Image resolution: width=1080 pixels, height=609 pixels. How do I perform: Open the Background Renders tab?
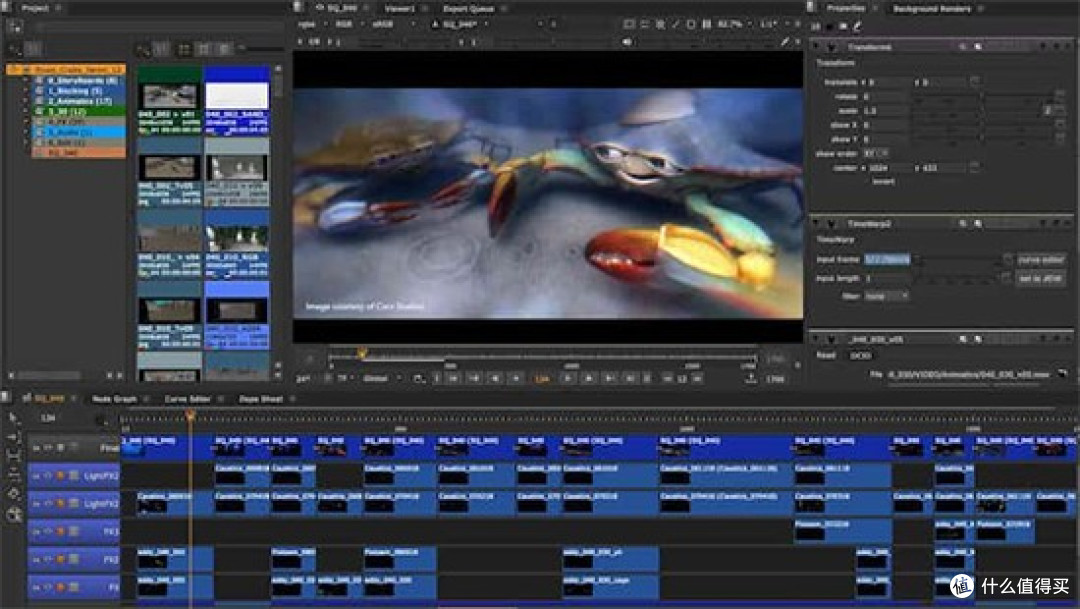pos(932,9)
